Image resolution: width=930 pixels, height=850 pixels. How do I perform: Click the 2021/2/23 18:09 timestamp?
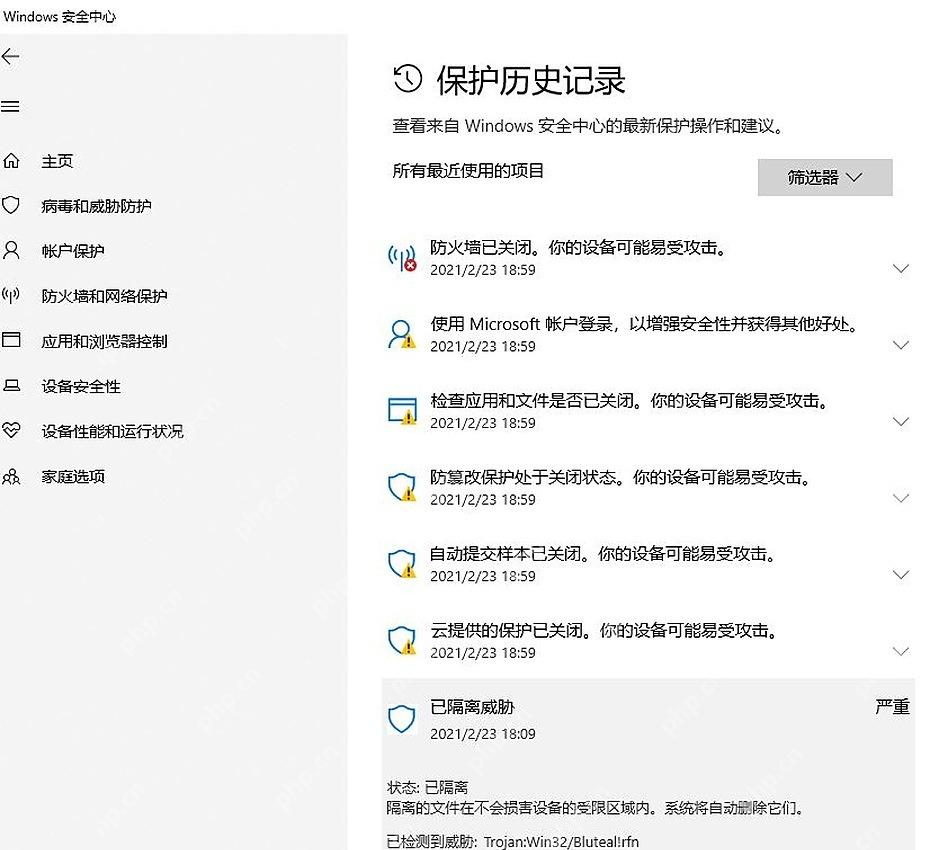point(483,734)
